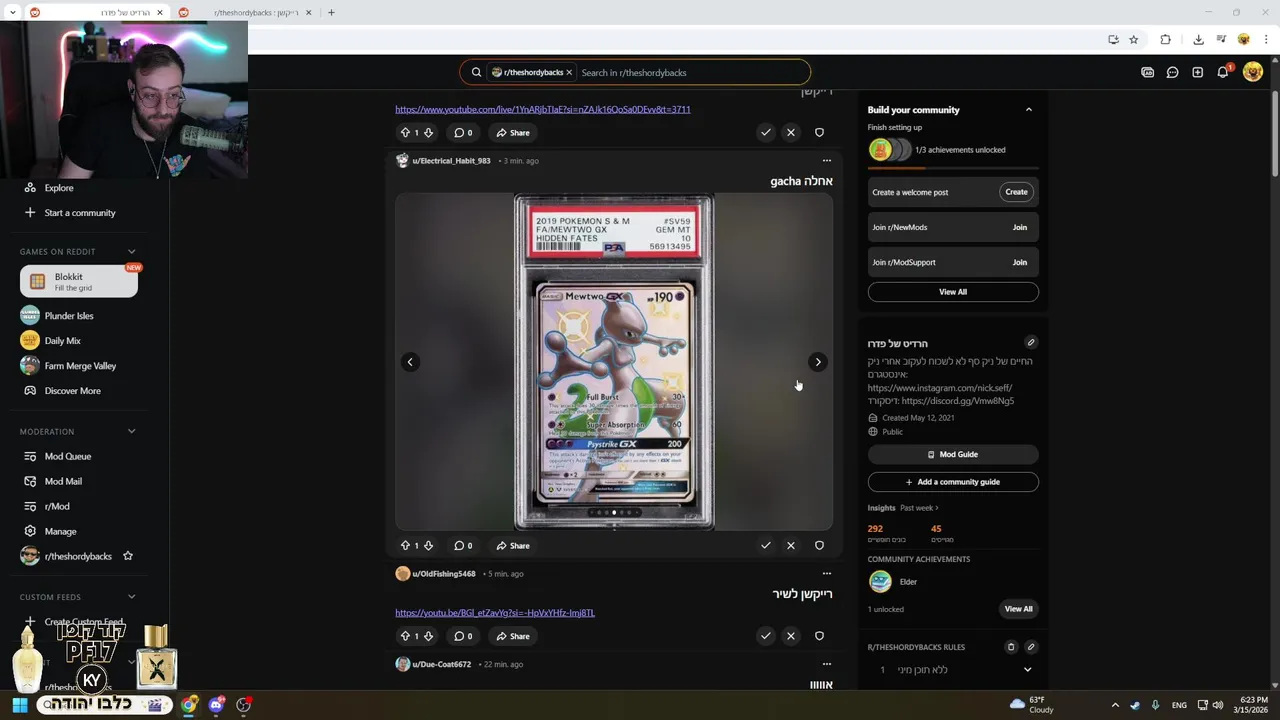1280x720 pixels.
Task: Open the YouTube live link at top
Action: point(542,109)
